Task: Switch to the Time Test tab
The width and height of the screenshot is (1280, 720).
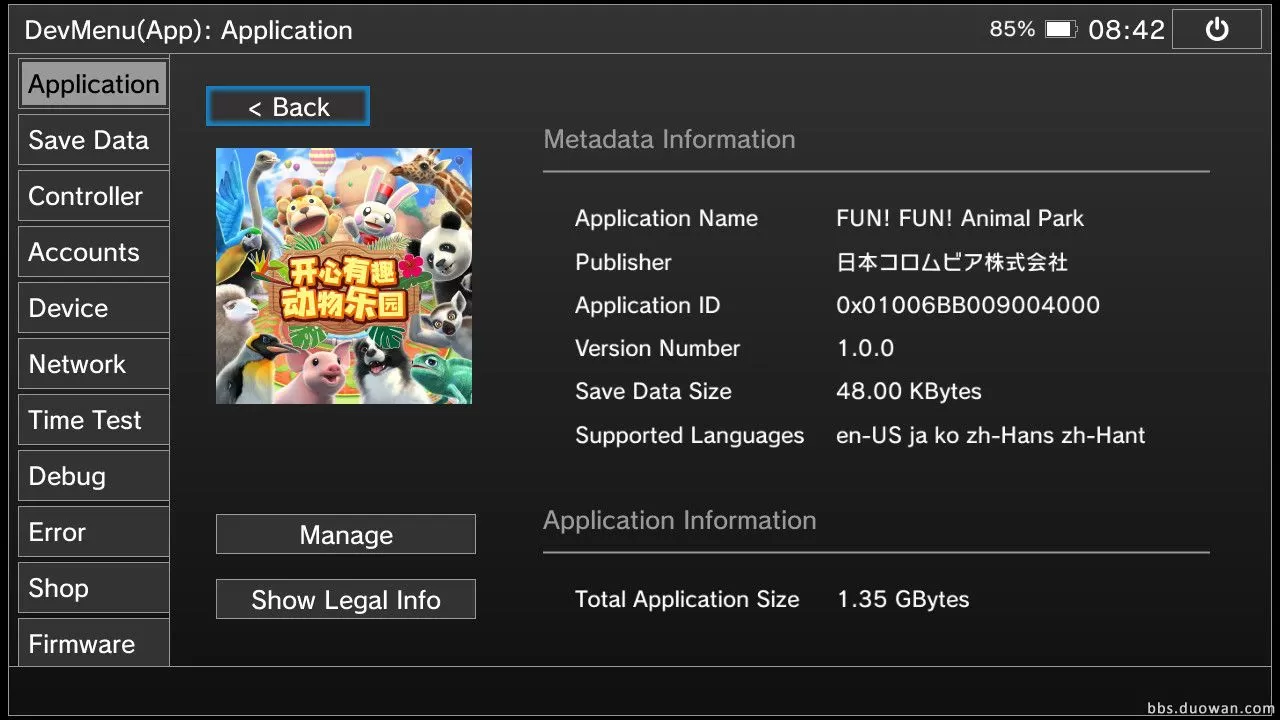Action: pyautogui.click(x=94, y=420)
